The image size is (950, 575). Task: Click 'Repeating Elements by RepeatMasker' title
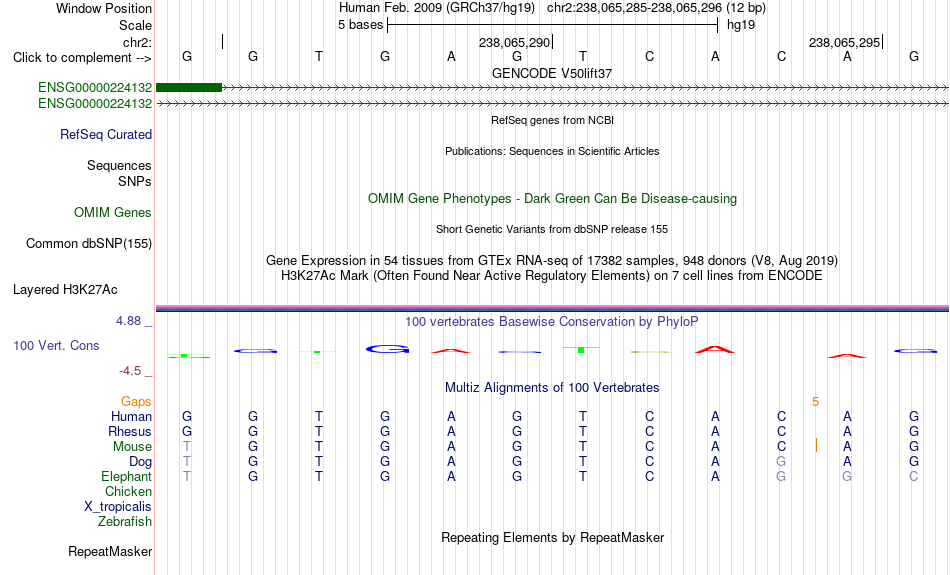pyautogui.click(x=552, y=537)
